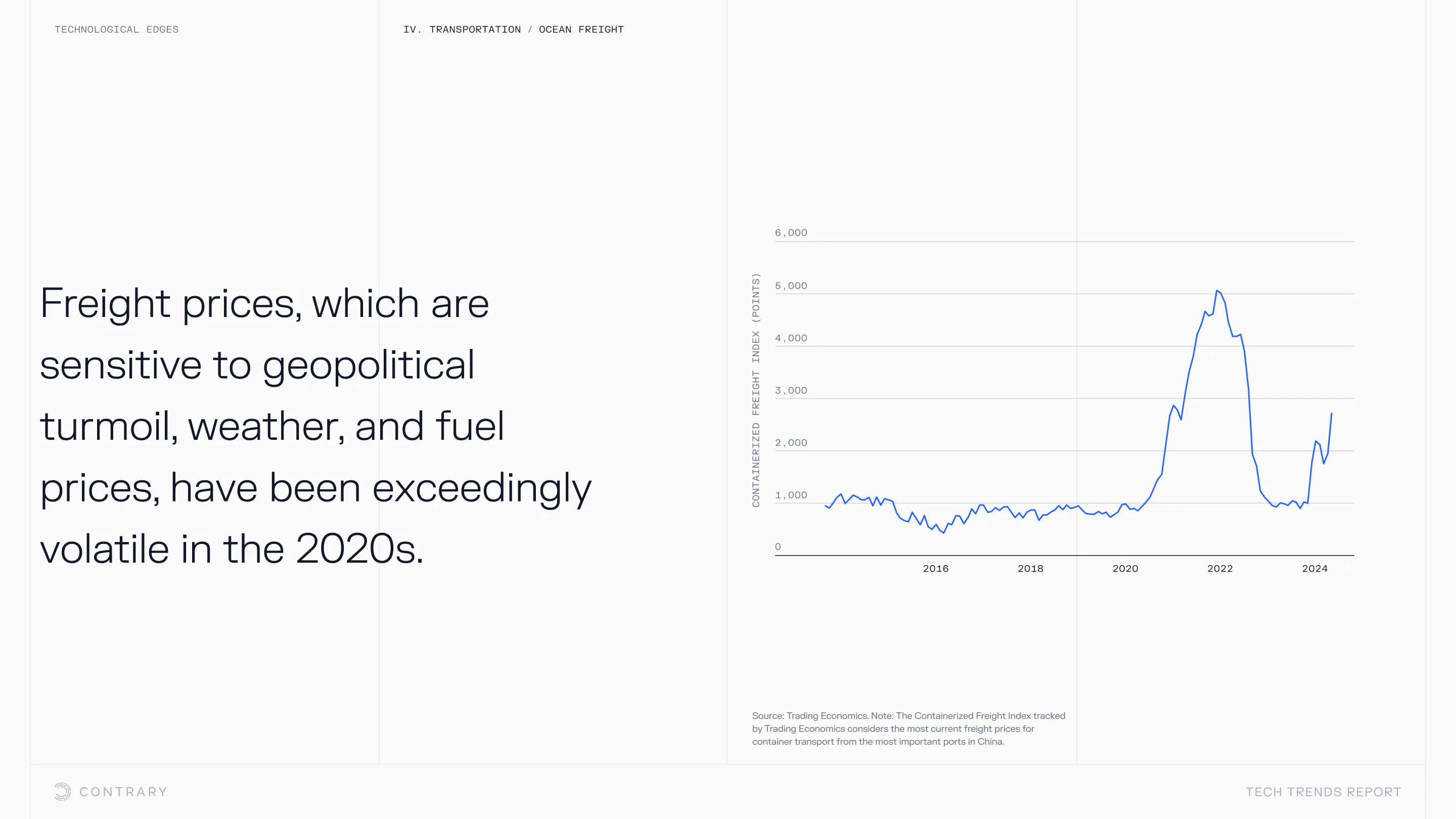The height and width of the screenshot is (819, 1456).
Task: Click the 2024 x-axis year label
Action: pos(1314,569)
